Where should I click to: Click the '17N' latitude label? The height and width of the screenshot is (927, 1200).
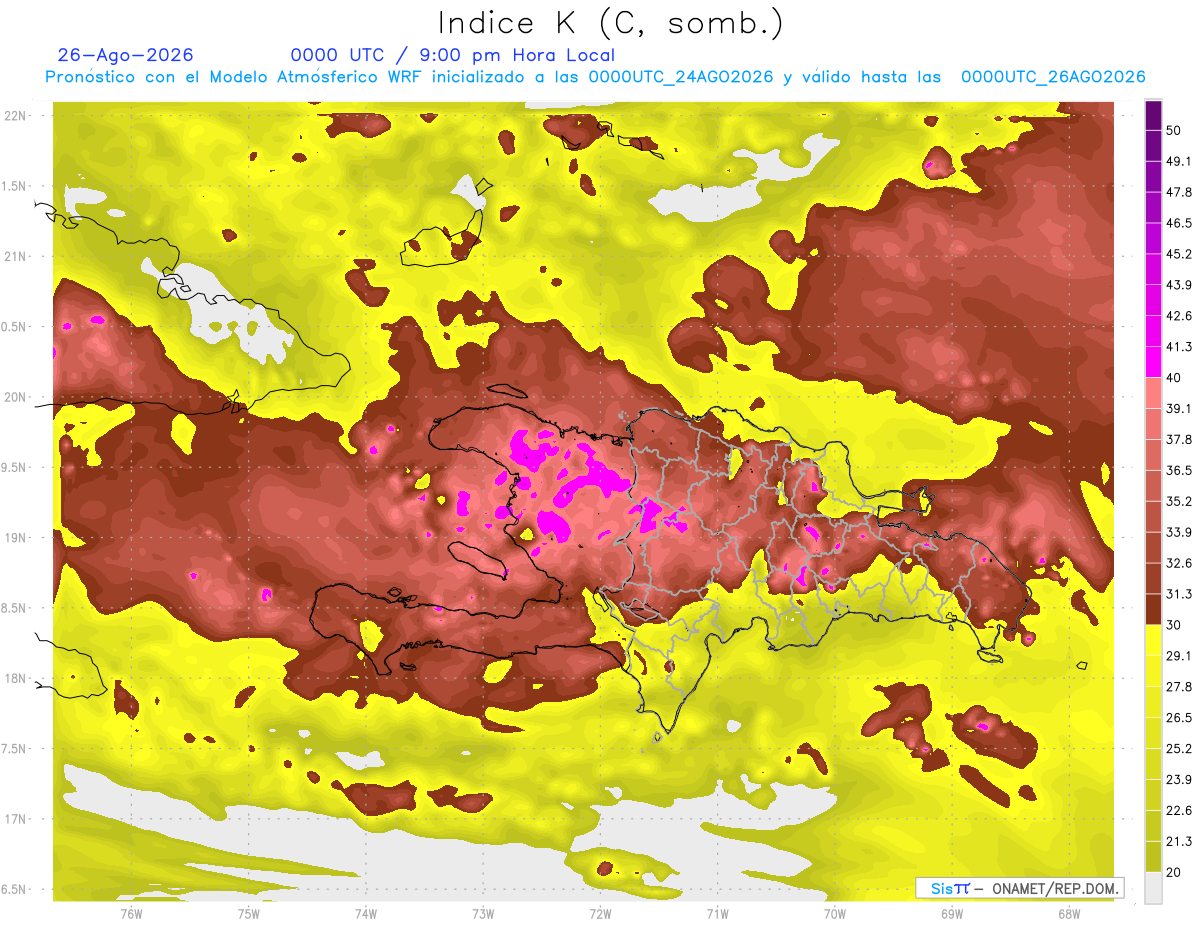click(x=16, y=820)
